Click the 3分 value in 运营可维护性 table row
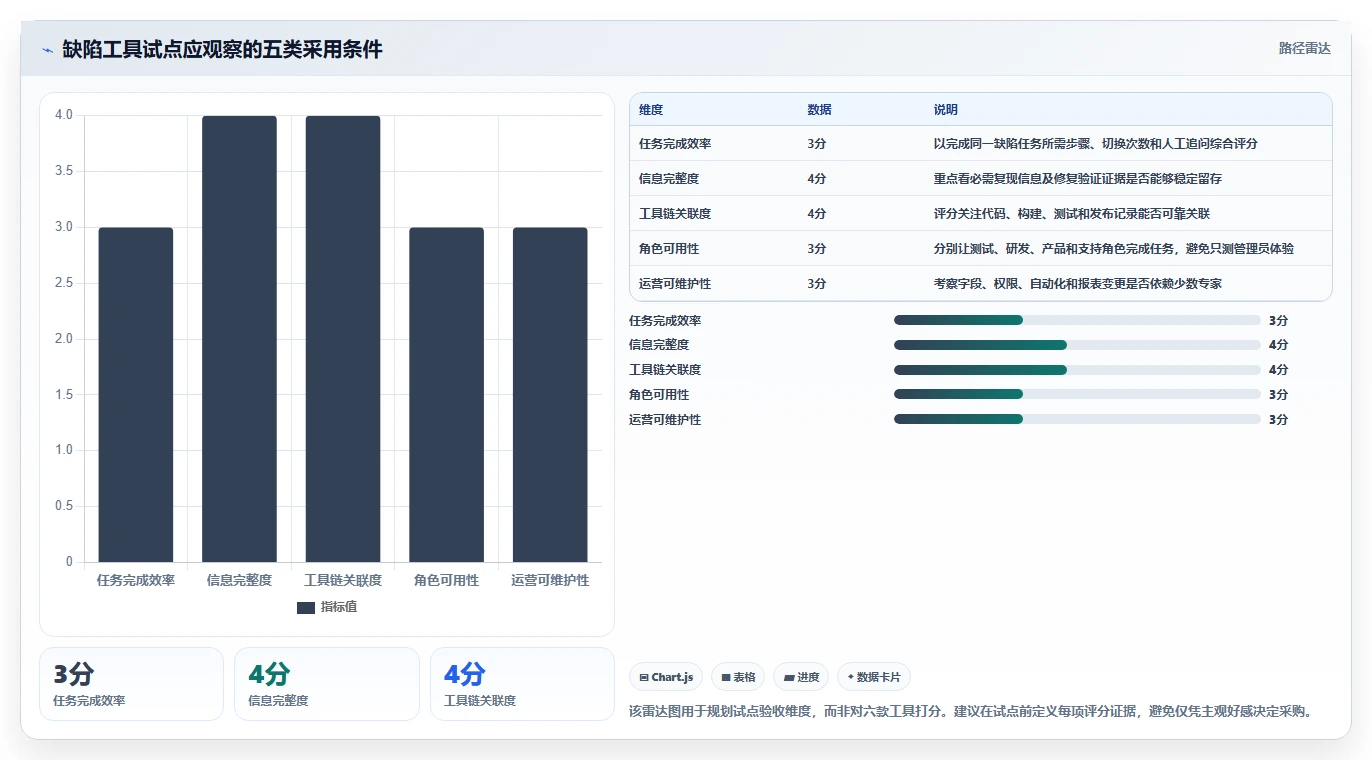This screenshot has width=1372, height=760. [817, 284]
